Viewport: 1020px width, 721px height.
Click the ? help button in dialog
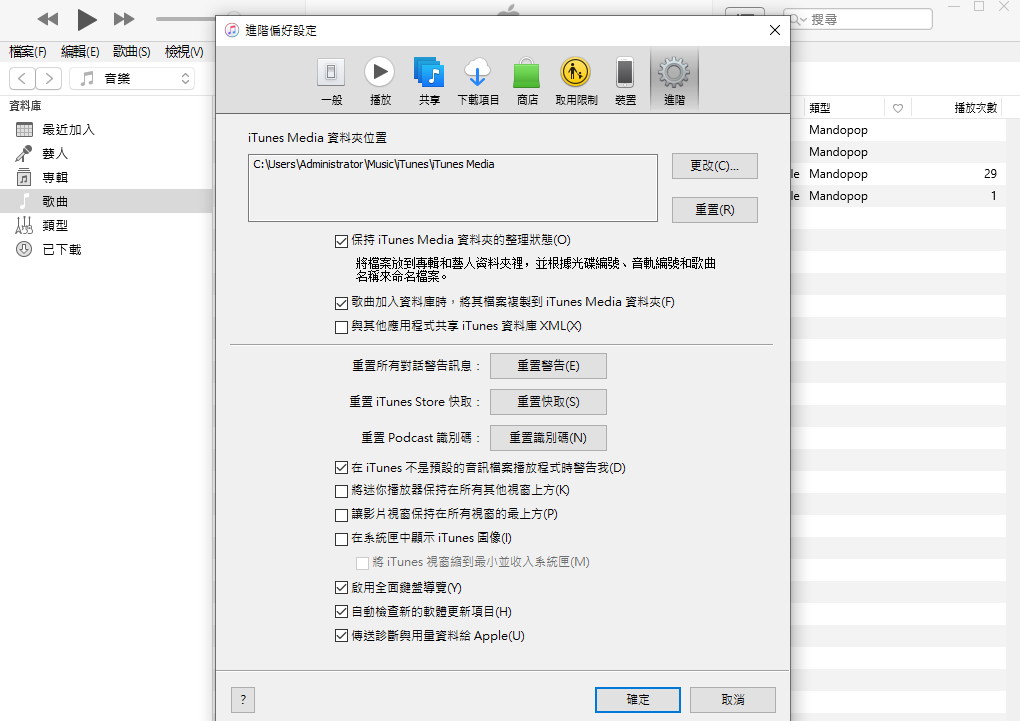coord(243,700)
